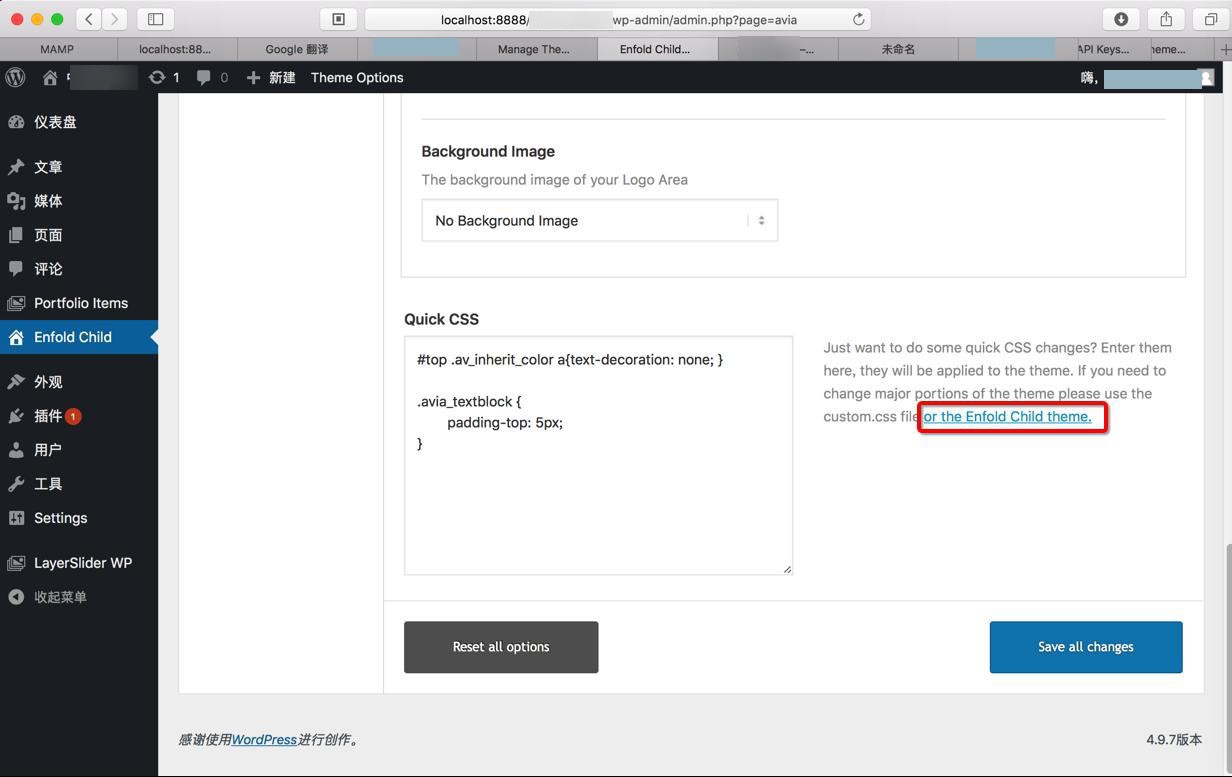Go back in Safari history
Viewport: 1232px width, 777px height.
coord(89,19)
